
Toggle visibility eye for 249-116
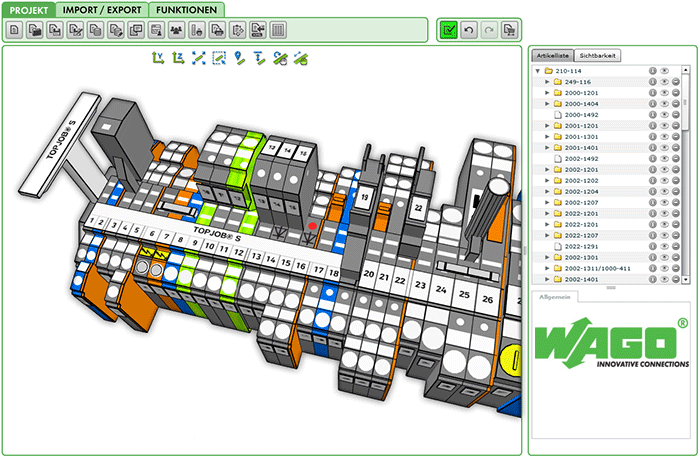coord(664,82)
